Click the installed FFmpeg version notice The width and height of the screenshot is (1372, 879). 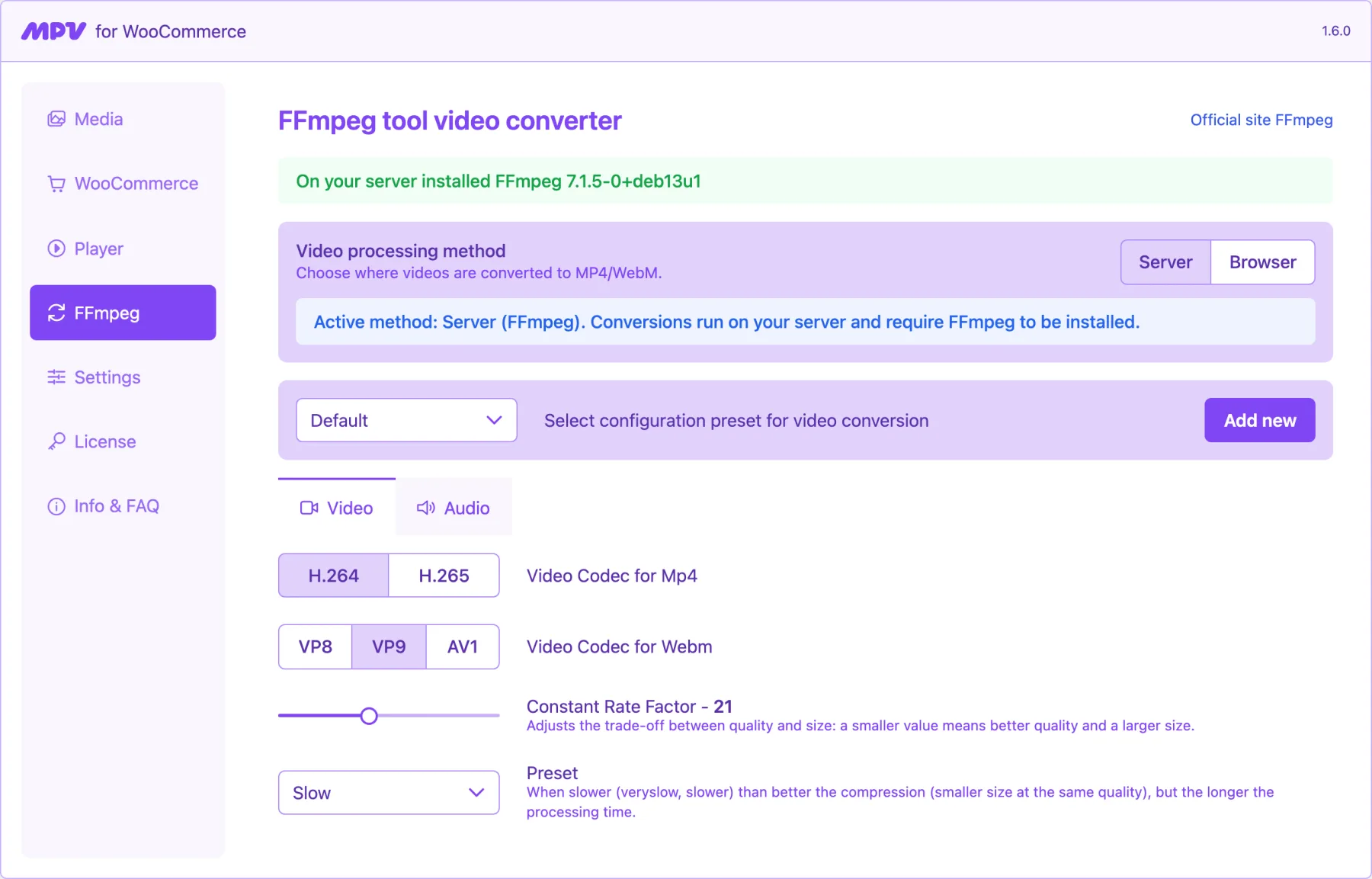[x=806, y=181]
